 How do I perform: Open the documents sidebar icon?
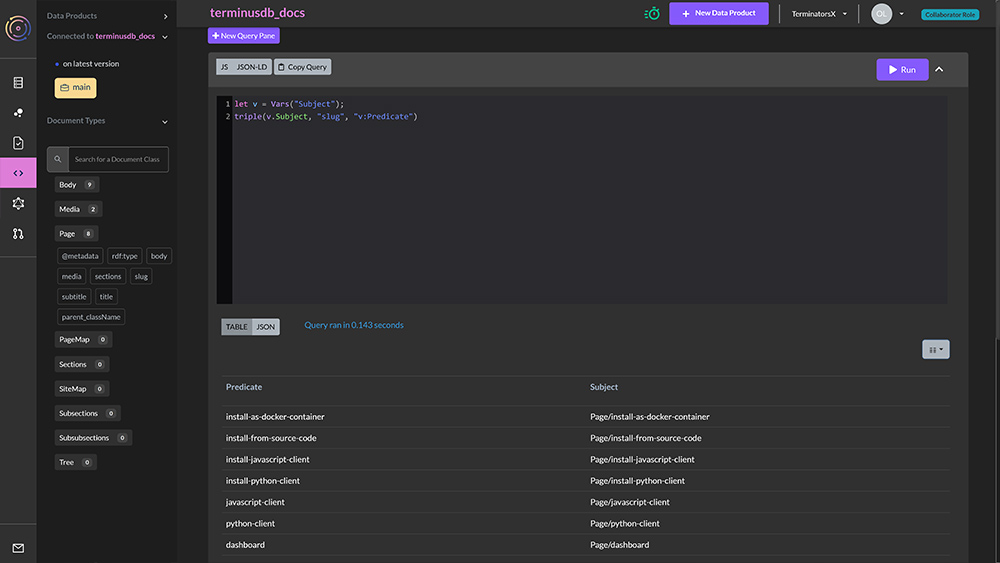[18, 143]
